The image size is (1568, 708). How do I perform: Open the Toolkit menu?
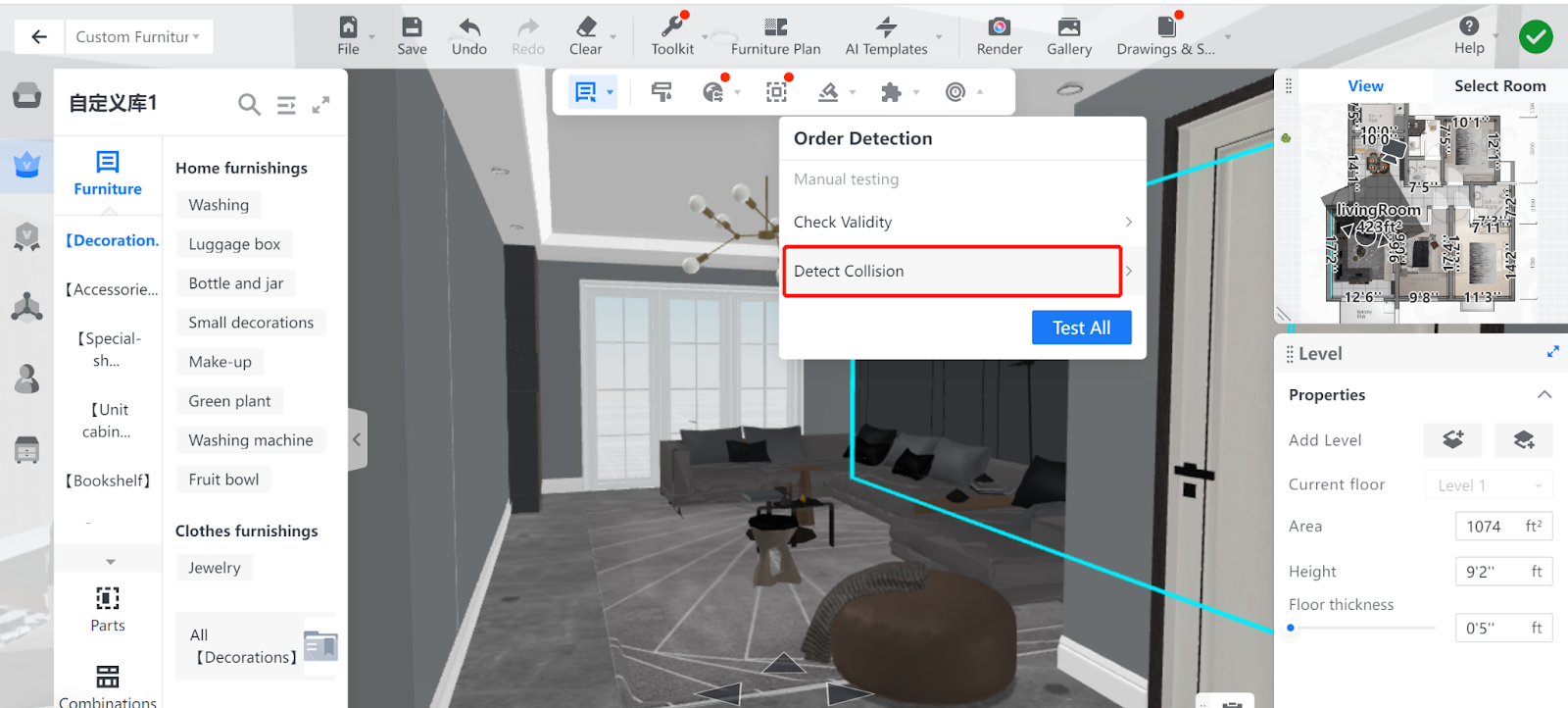[672, 36]
